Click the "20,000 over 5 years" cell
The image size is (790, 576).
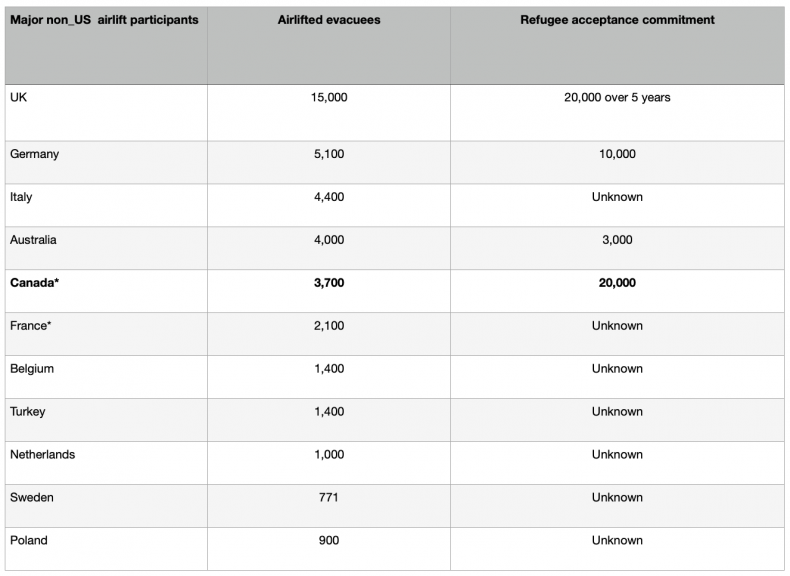617,98
